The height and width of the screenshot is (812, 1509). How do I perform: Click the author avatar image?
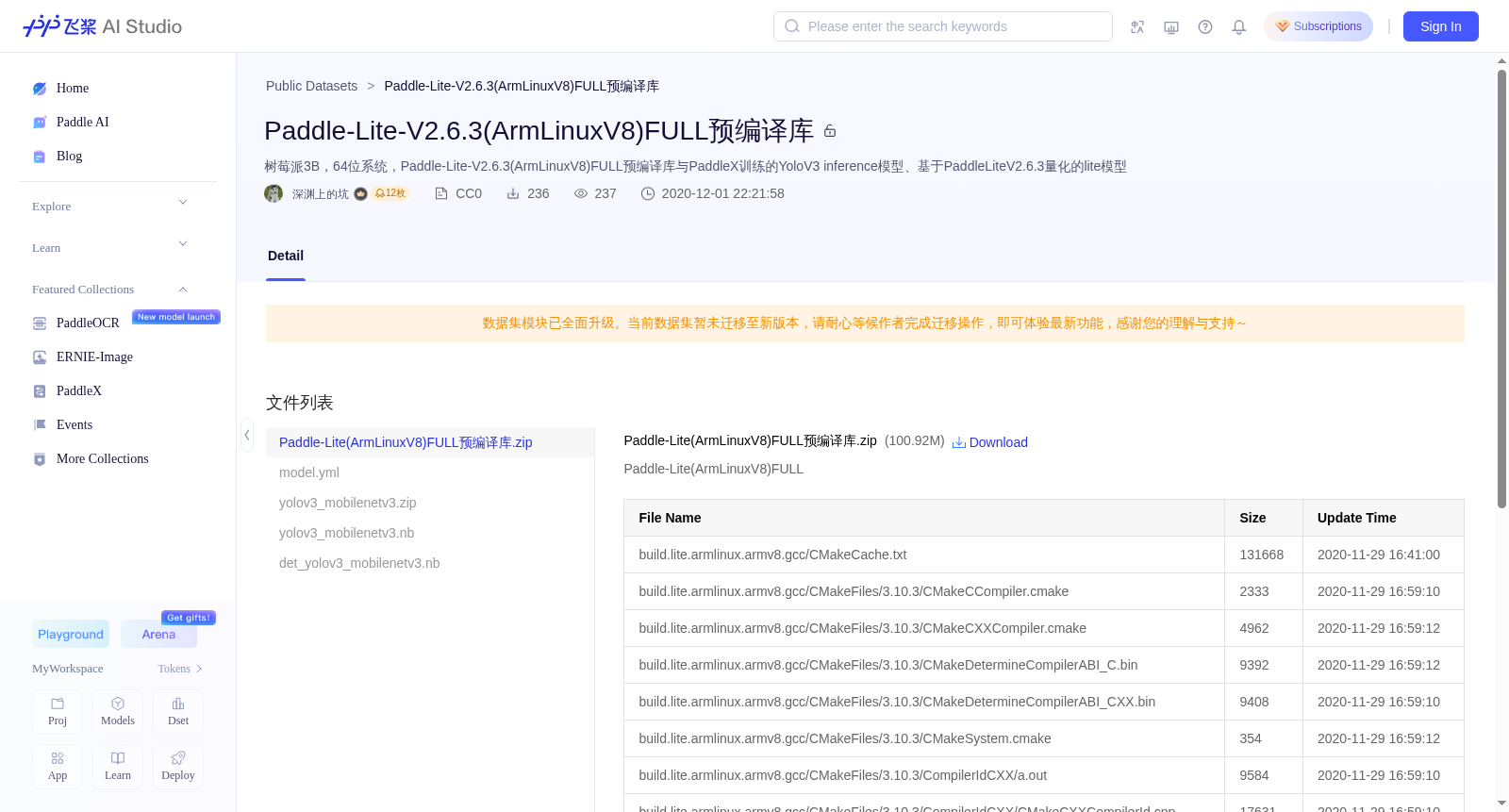[x=274, y=193]
